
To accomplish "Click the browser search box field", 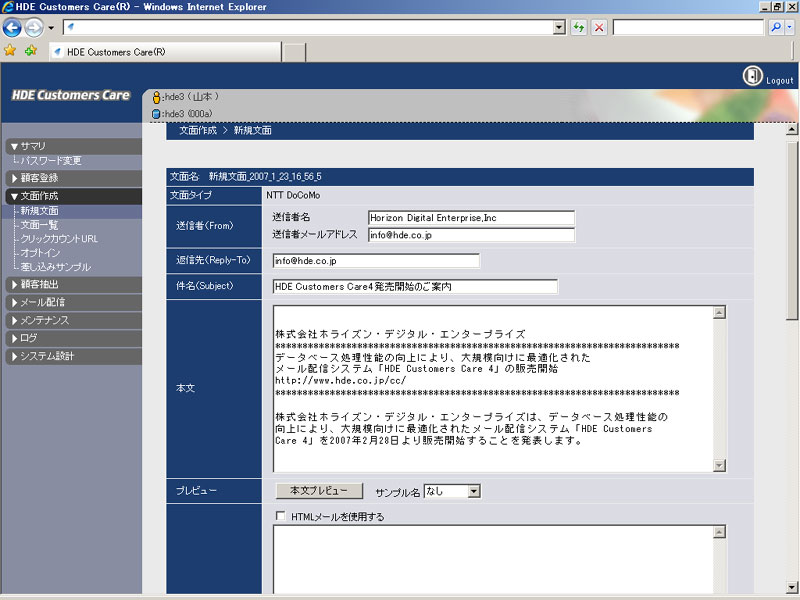I will (x=688, y=27).
